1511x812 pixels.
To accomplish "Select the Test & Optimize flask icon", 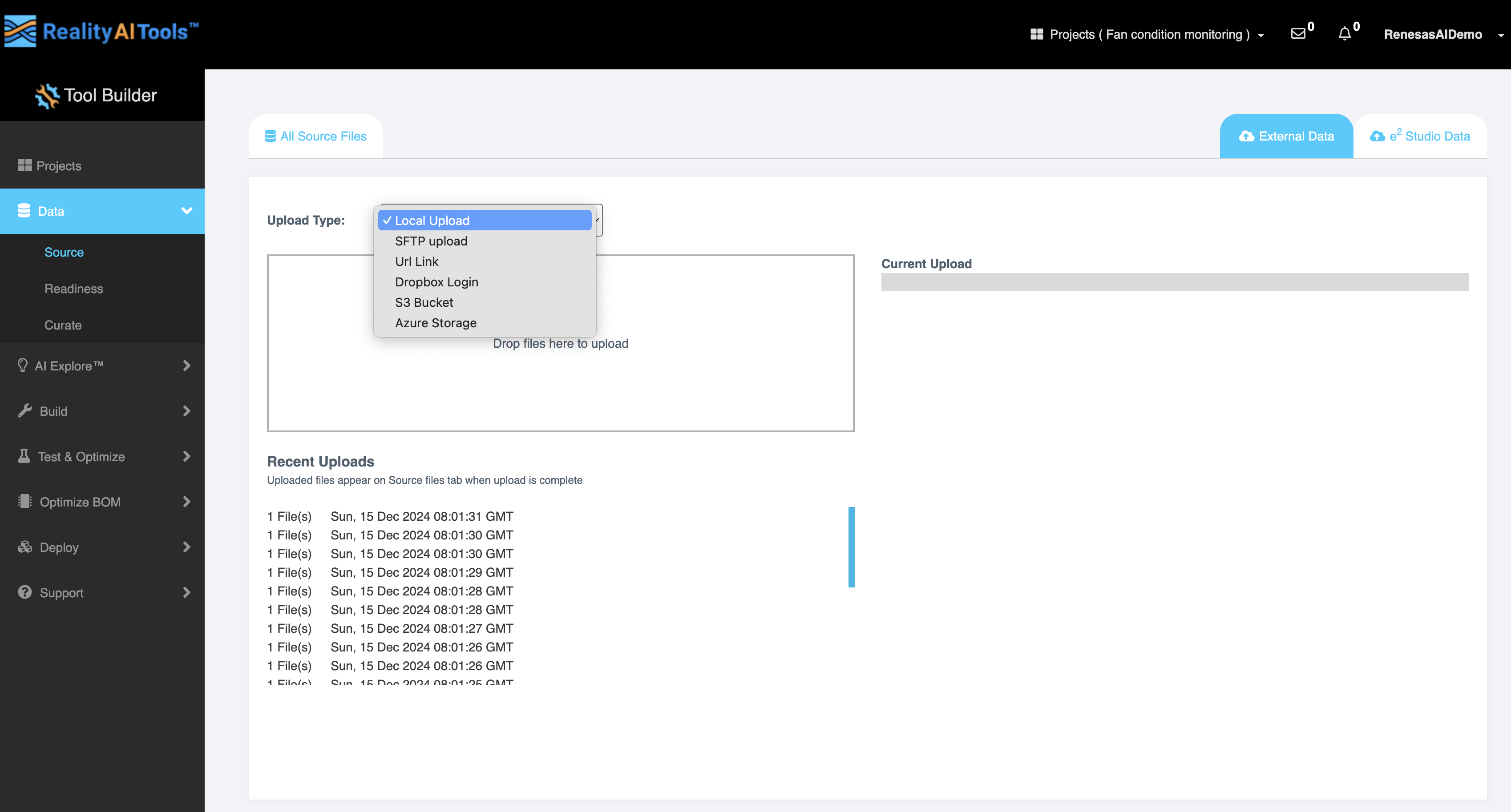I will (24, 456).
